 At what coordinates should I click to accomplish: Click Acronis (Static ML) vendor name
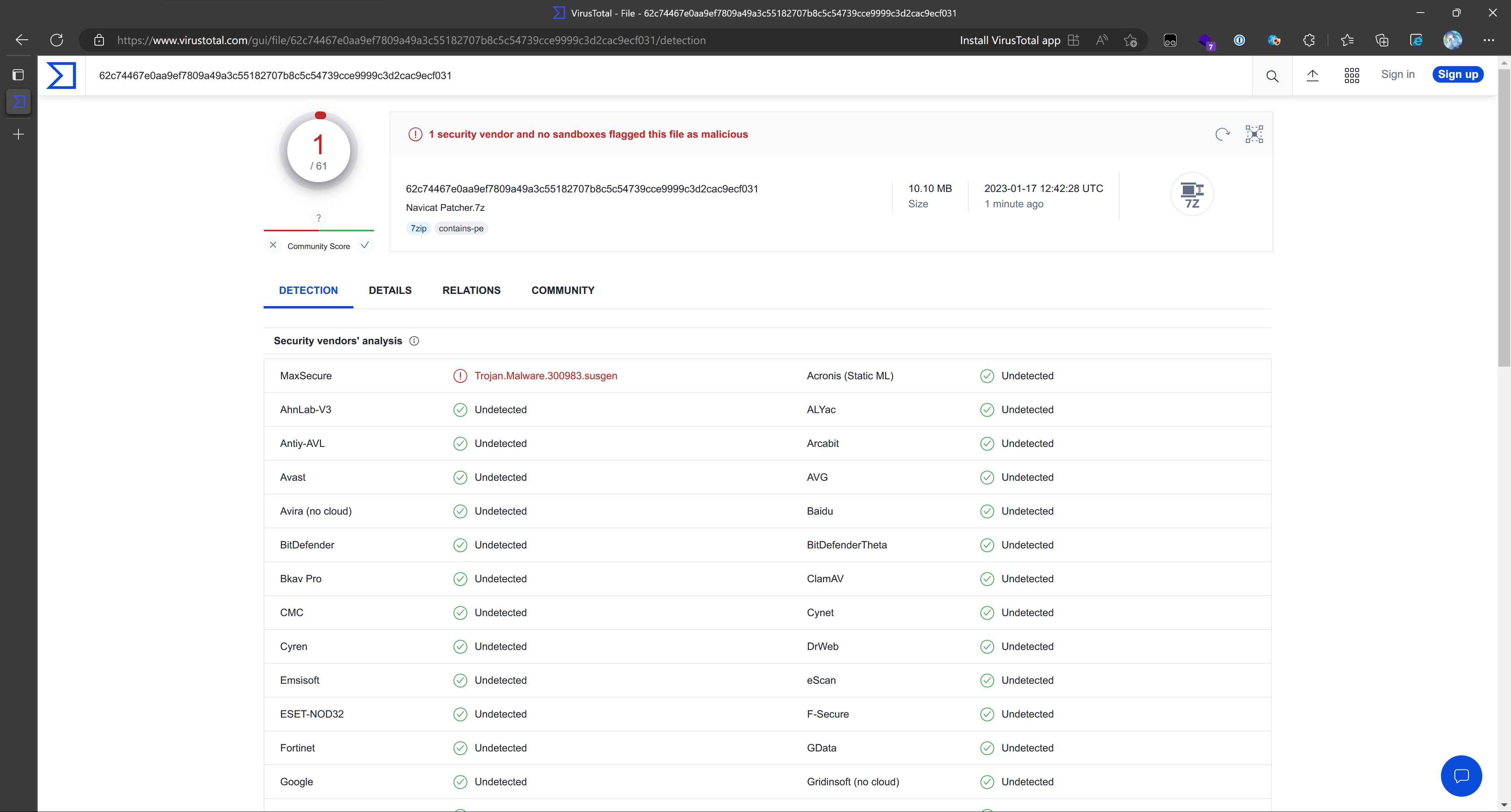pyautogui.click(x=850, y=376)
